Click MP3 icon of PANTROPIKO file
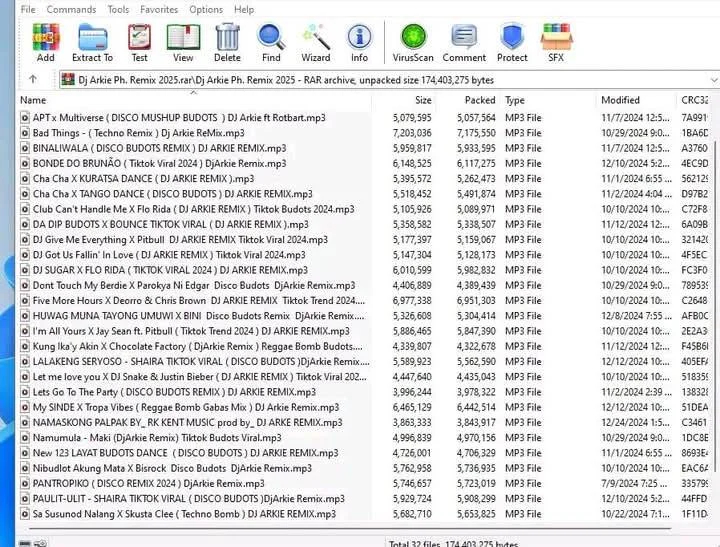 (x=25, y=484)
